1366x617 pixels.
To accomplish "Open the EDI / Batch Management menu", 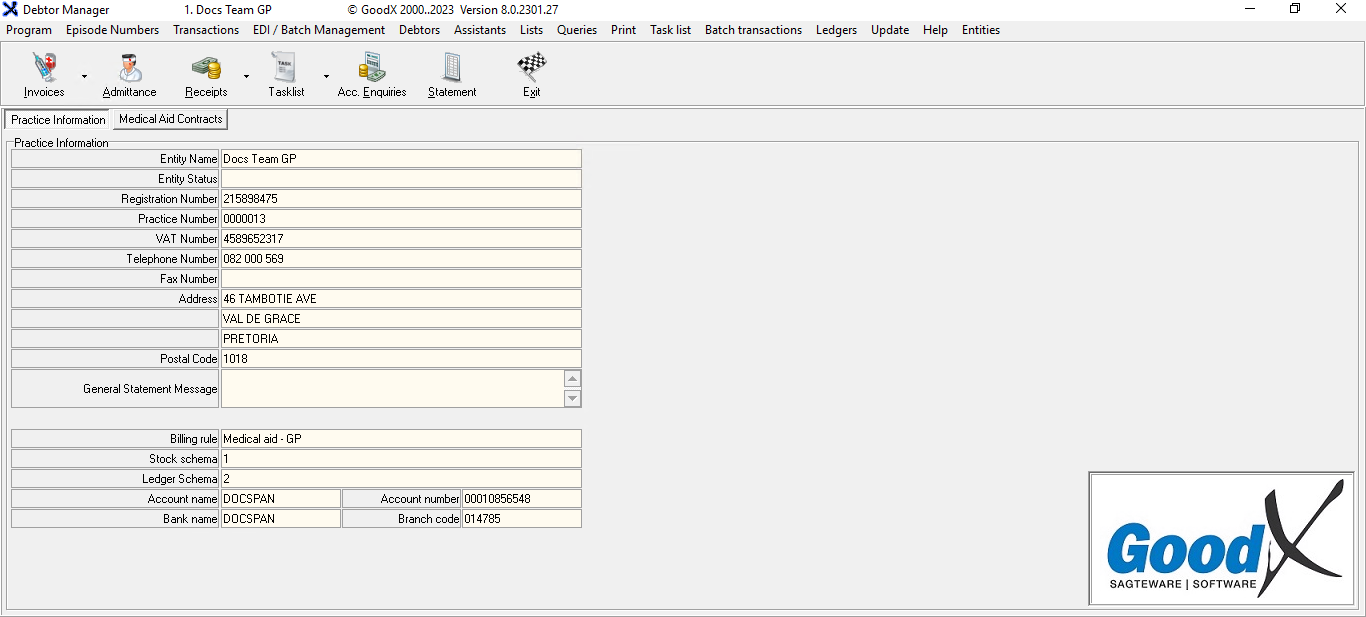I will [x=319, y=30].
